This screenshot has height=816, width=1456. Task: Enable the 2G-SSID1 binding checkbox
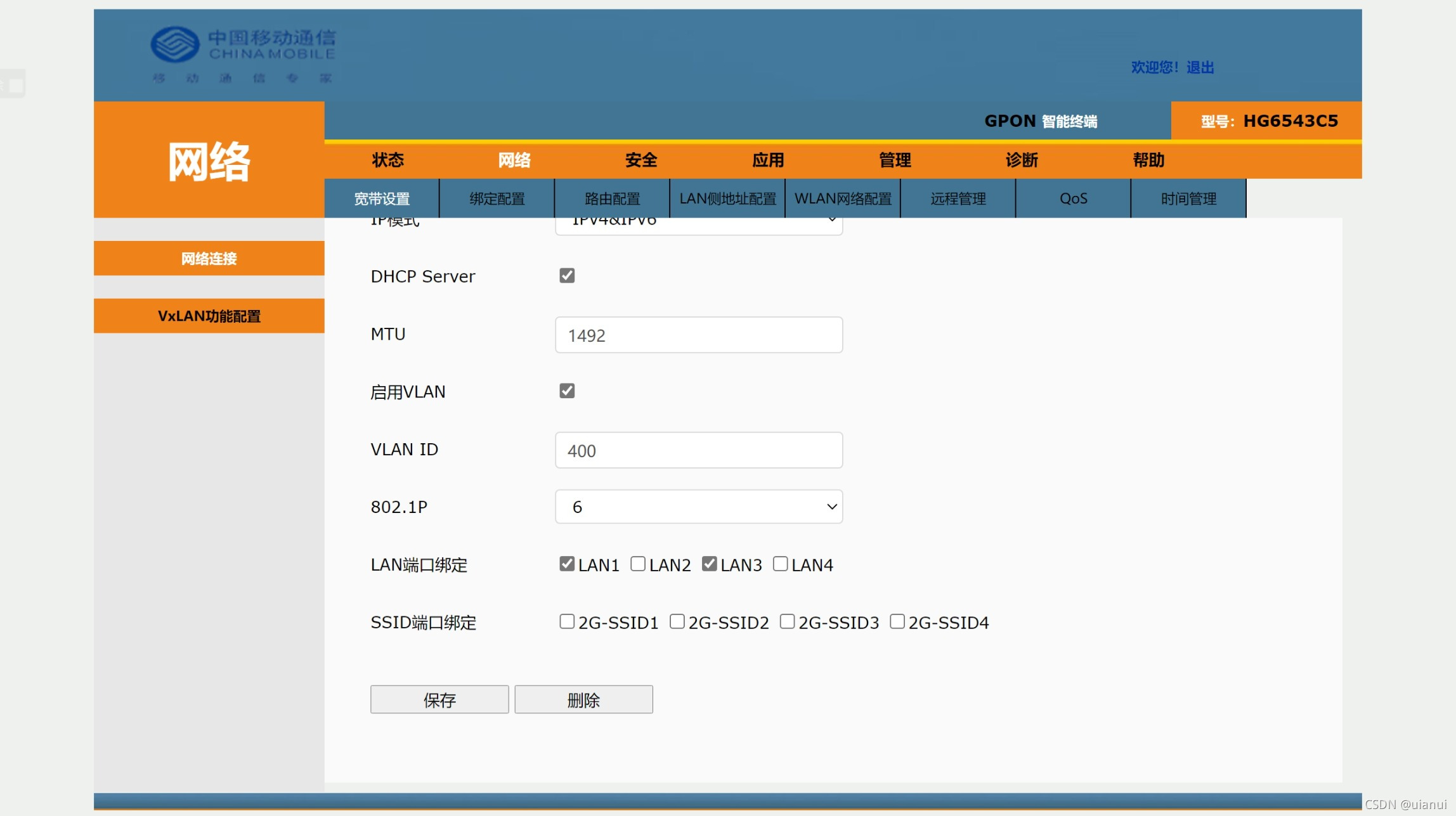(567, 621)
